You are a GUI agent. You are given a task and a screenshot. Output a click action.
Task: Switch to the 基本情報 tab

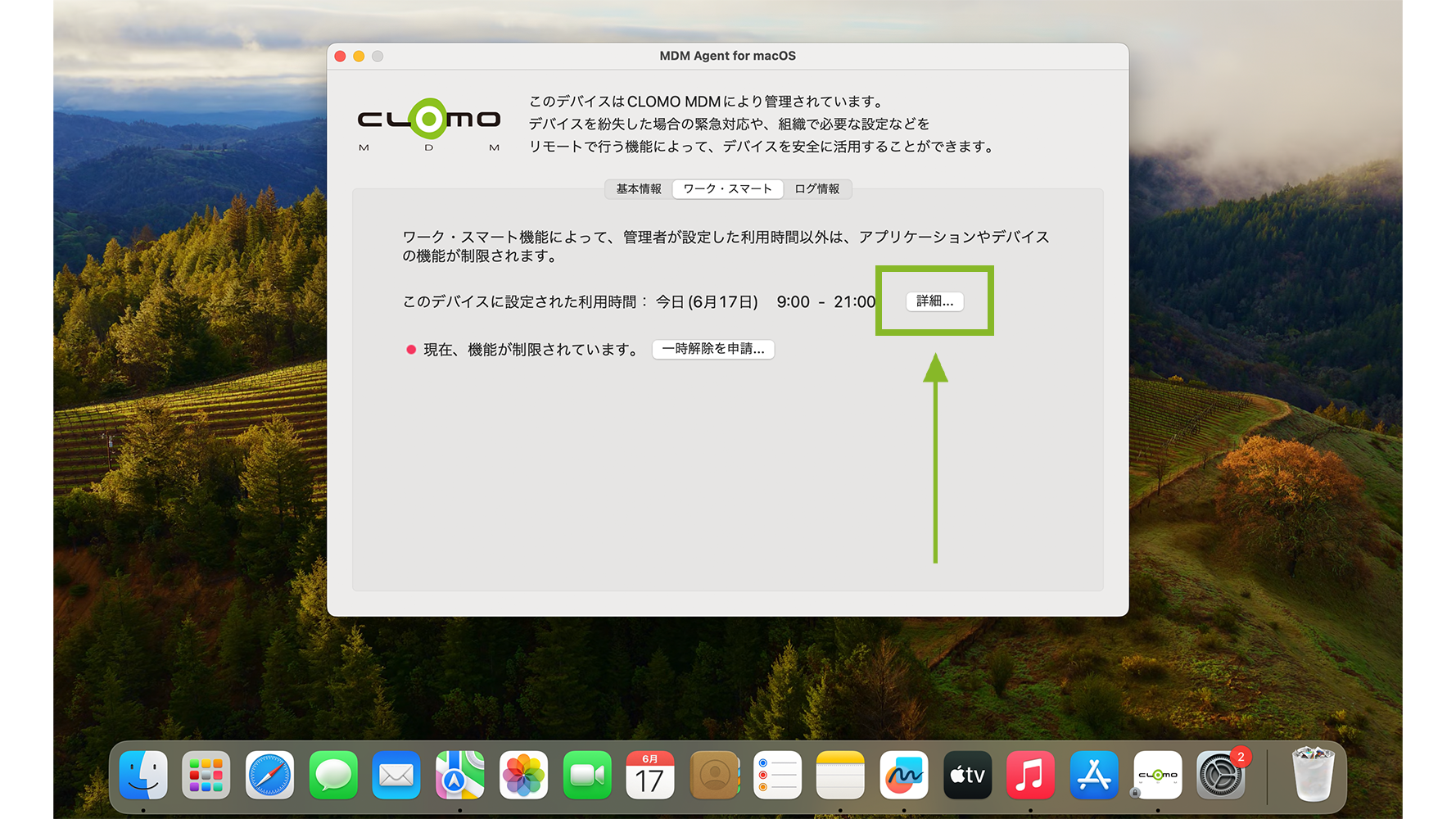click(639, 189)
